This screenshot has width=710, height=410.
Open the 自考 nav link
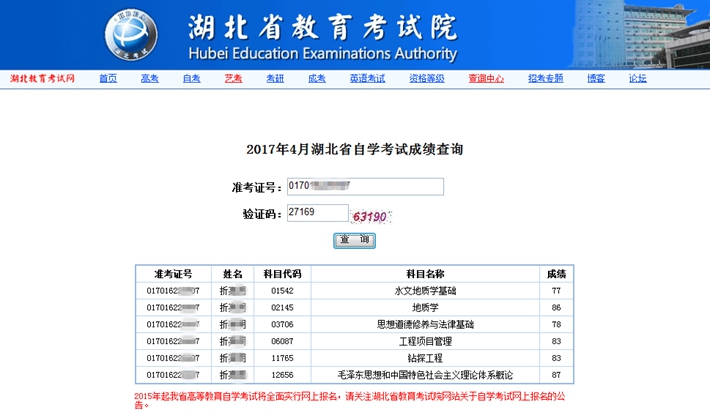point(191,78)
